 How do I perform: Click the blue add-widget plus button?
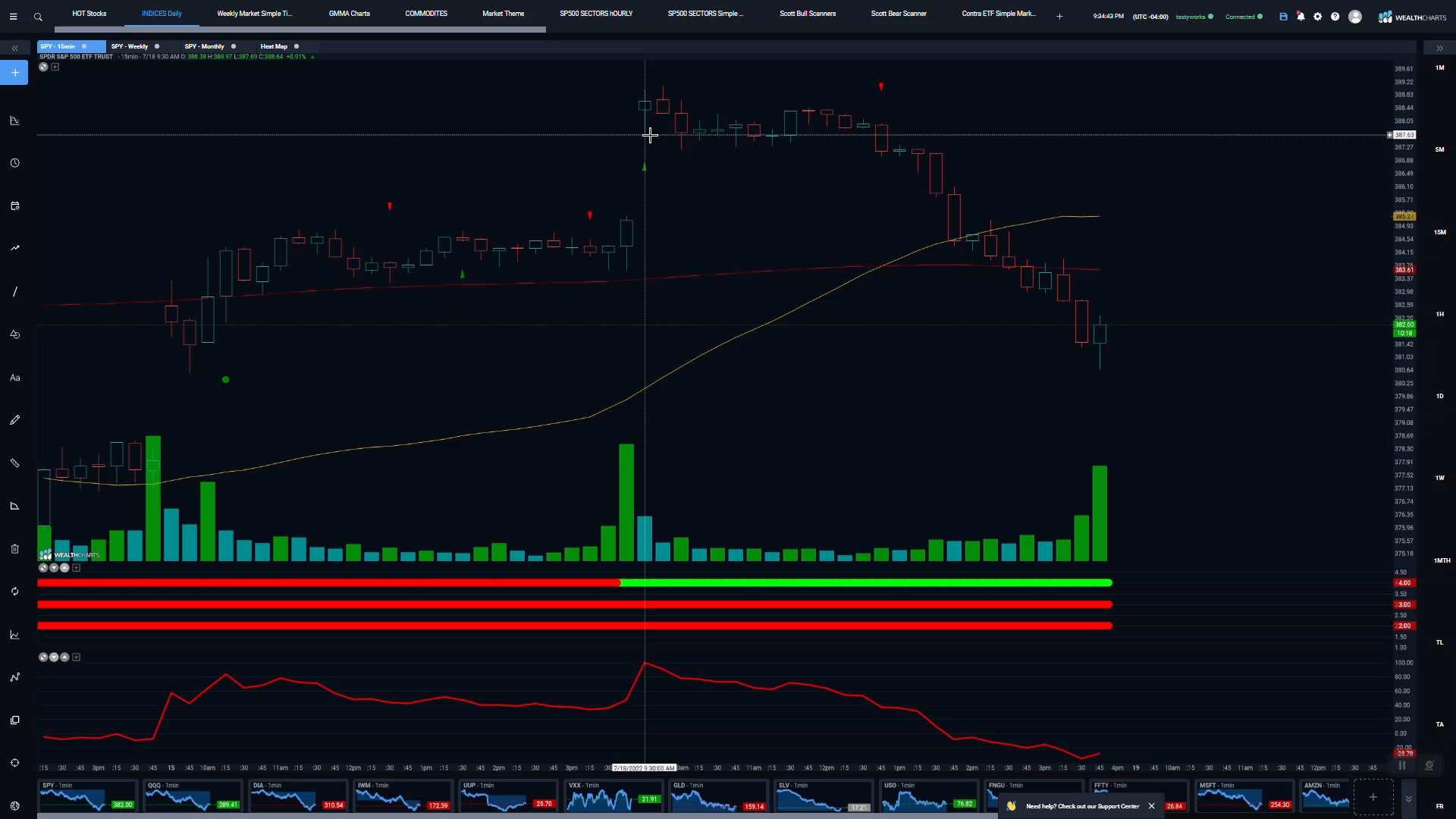(14, 73)
